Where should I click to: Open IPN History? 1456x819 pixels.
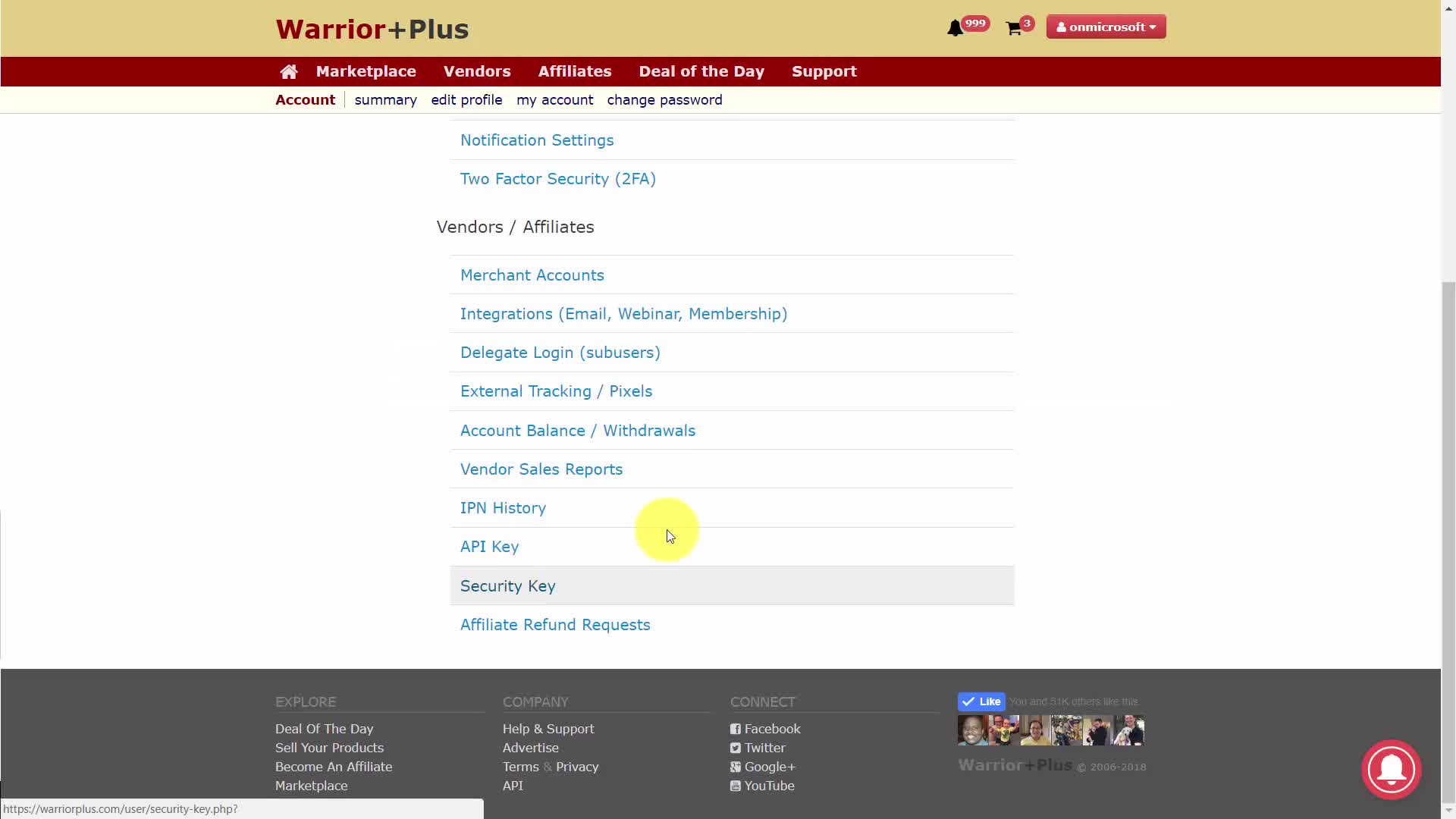click(x=503, y=508)
